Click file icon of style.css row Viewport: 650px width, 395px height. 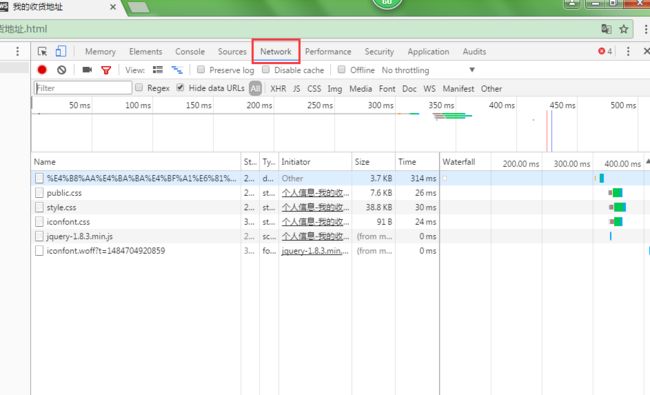pyautogui.click(x=39, y=207)
